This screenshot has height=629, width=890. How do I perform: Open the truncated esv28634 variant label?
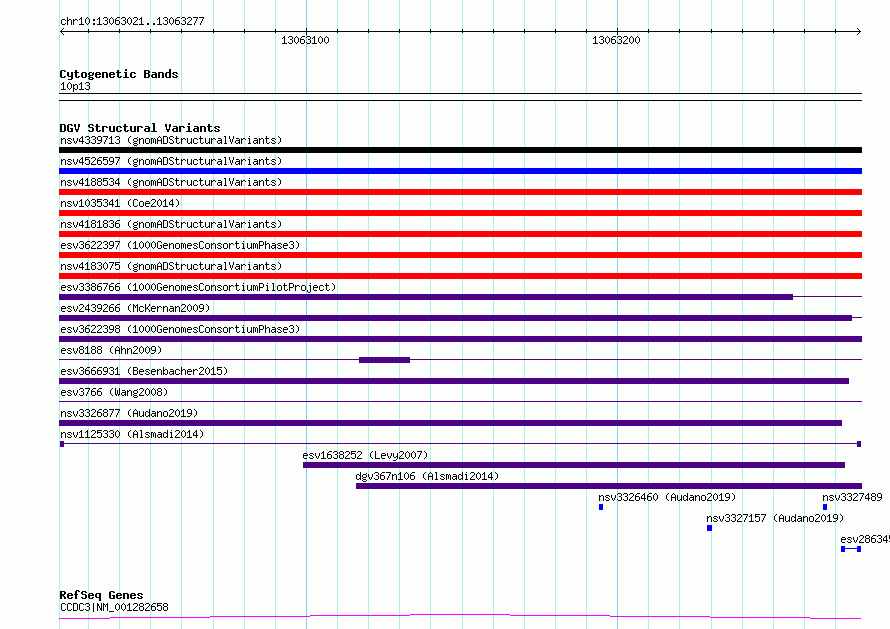click(x=865, y=539)
